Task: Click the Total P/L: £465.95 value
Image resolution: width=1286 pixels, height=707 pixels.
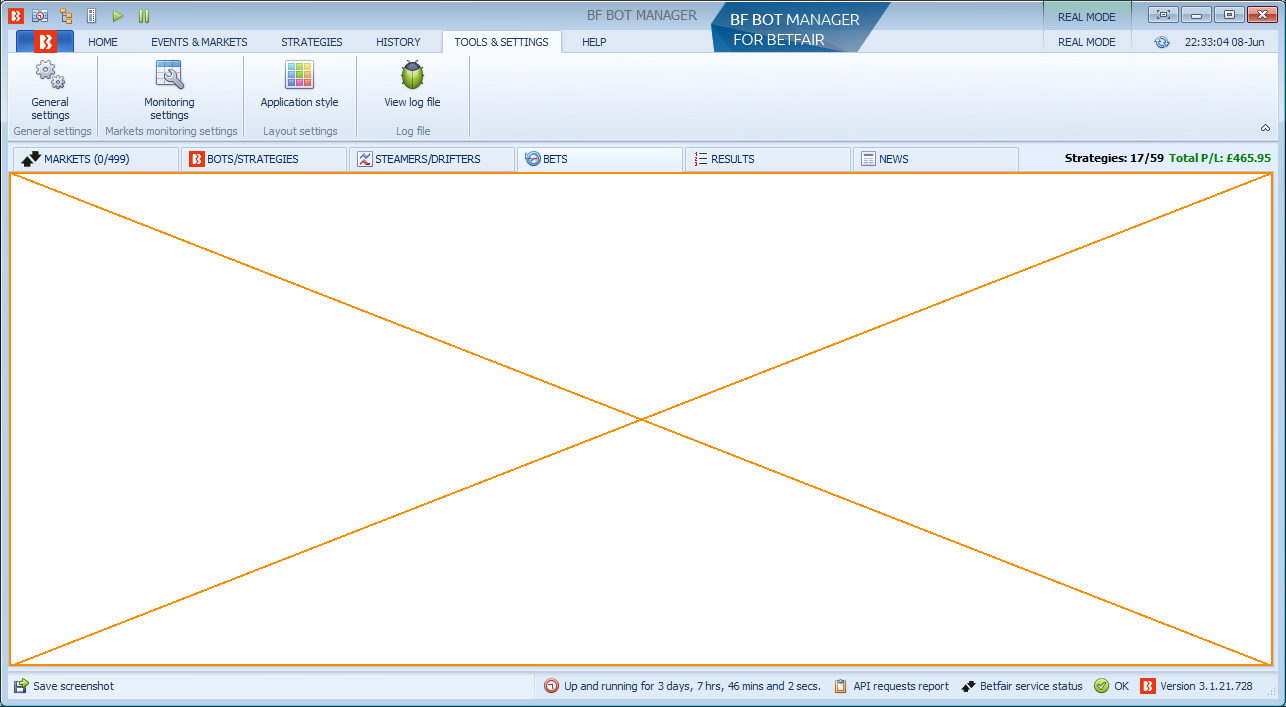Action: pyautogui.click(x=1220, y=158)
